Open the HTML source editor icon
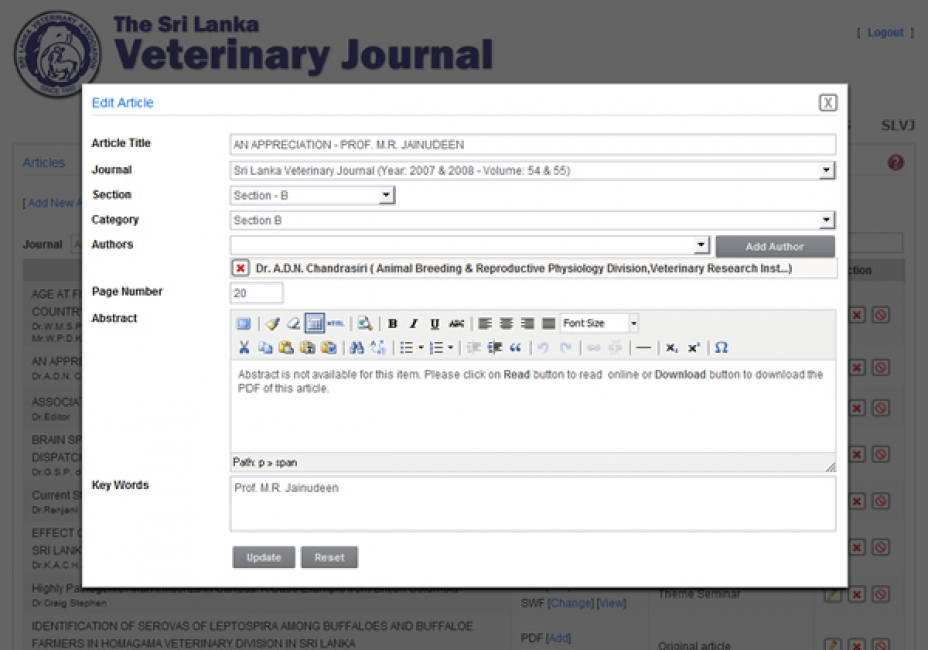Screen dimensions: 928x650 point(336,323)
